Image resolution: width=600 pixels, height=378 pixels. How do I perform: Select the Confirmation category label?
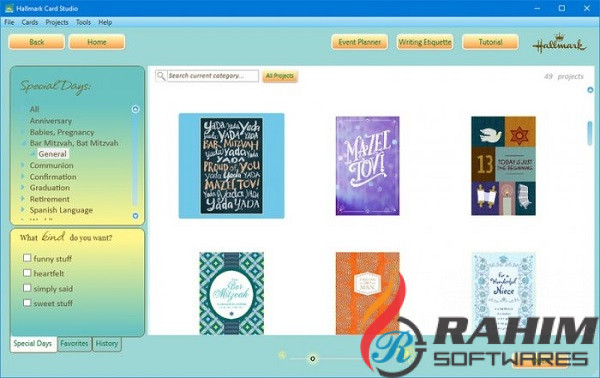(53, 177)
